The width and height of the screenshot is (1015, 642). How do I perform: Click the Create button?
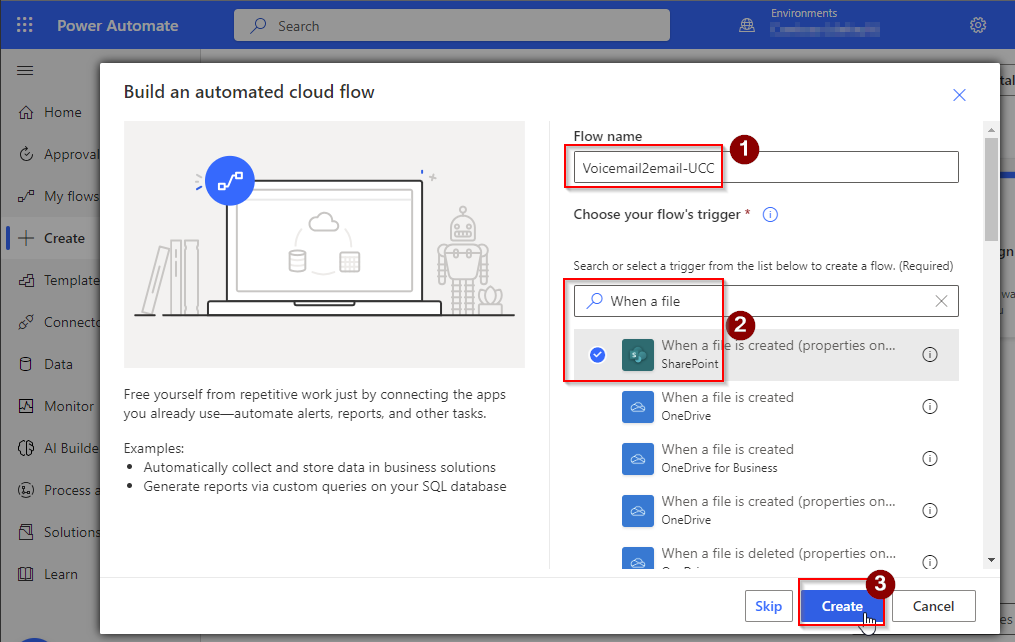coord(842,606)
